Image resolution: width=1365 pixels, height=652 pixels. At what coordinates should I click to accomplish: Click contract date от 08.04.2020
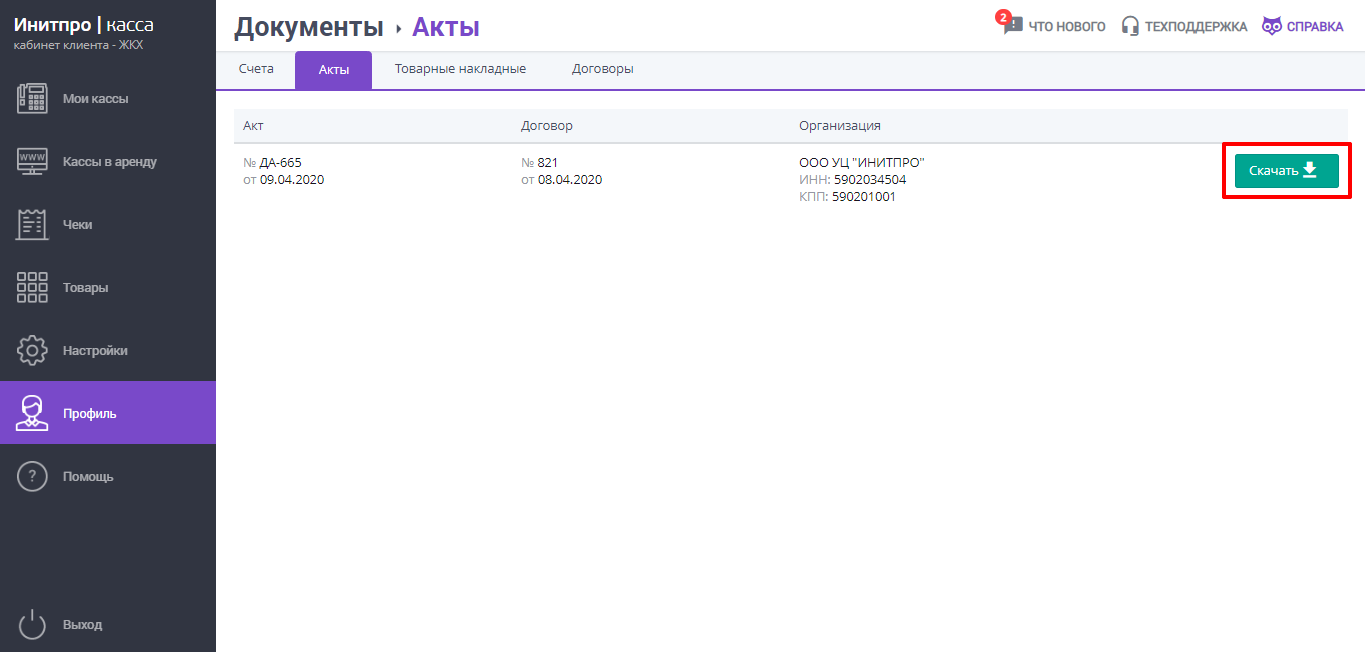click(561, 179)
